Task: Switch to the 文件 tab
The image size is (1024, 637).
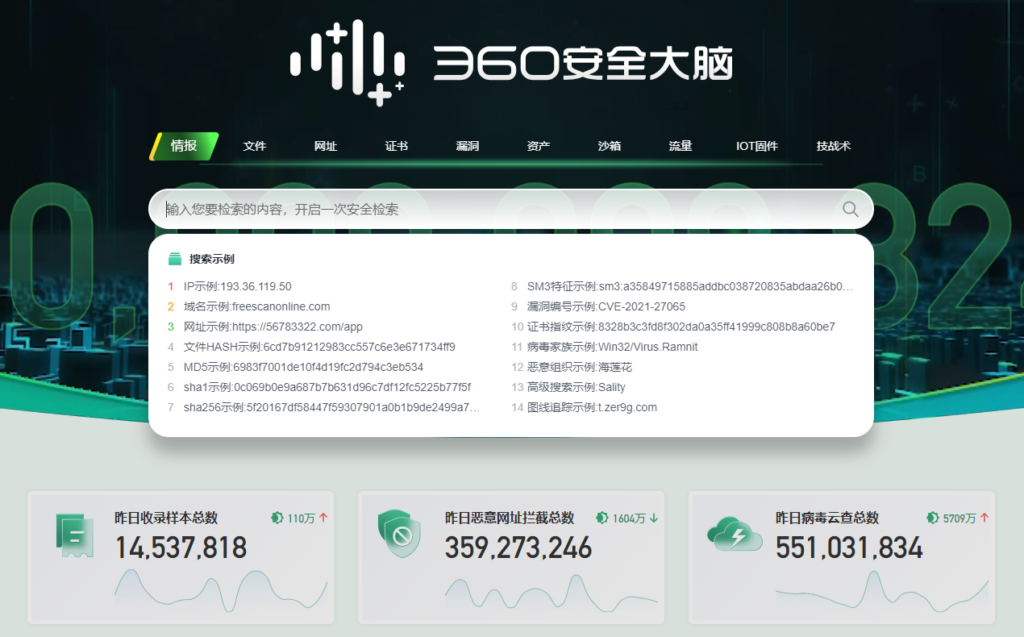Action: (256, 145)
